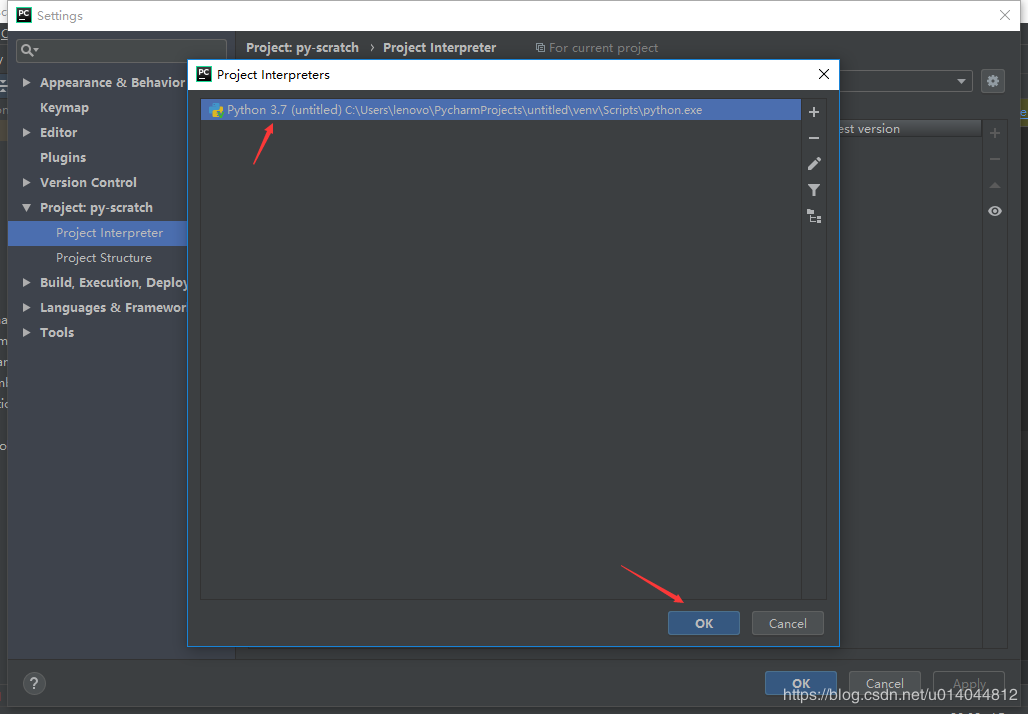Click the install package plus icon in Settings
The height and width of the screenshot is (714, 1028).
coord(995,133)
